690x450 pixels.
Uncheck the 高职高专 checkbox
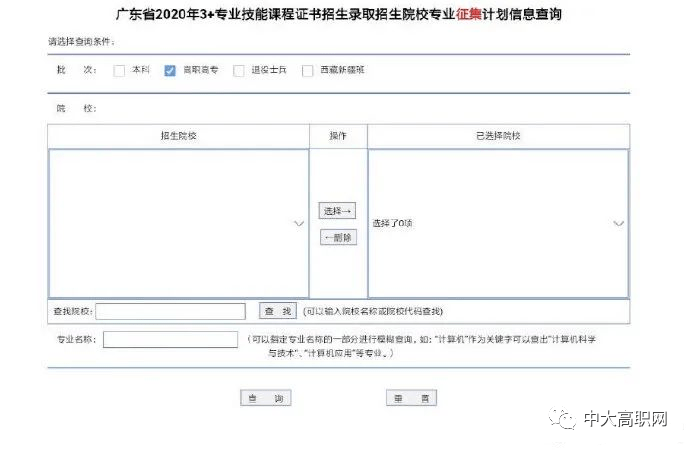[170, 70]
